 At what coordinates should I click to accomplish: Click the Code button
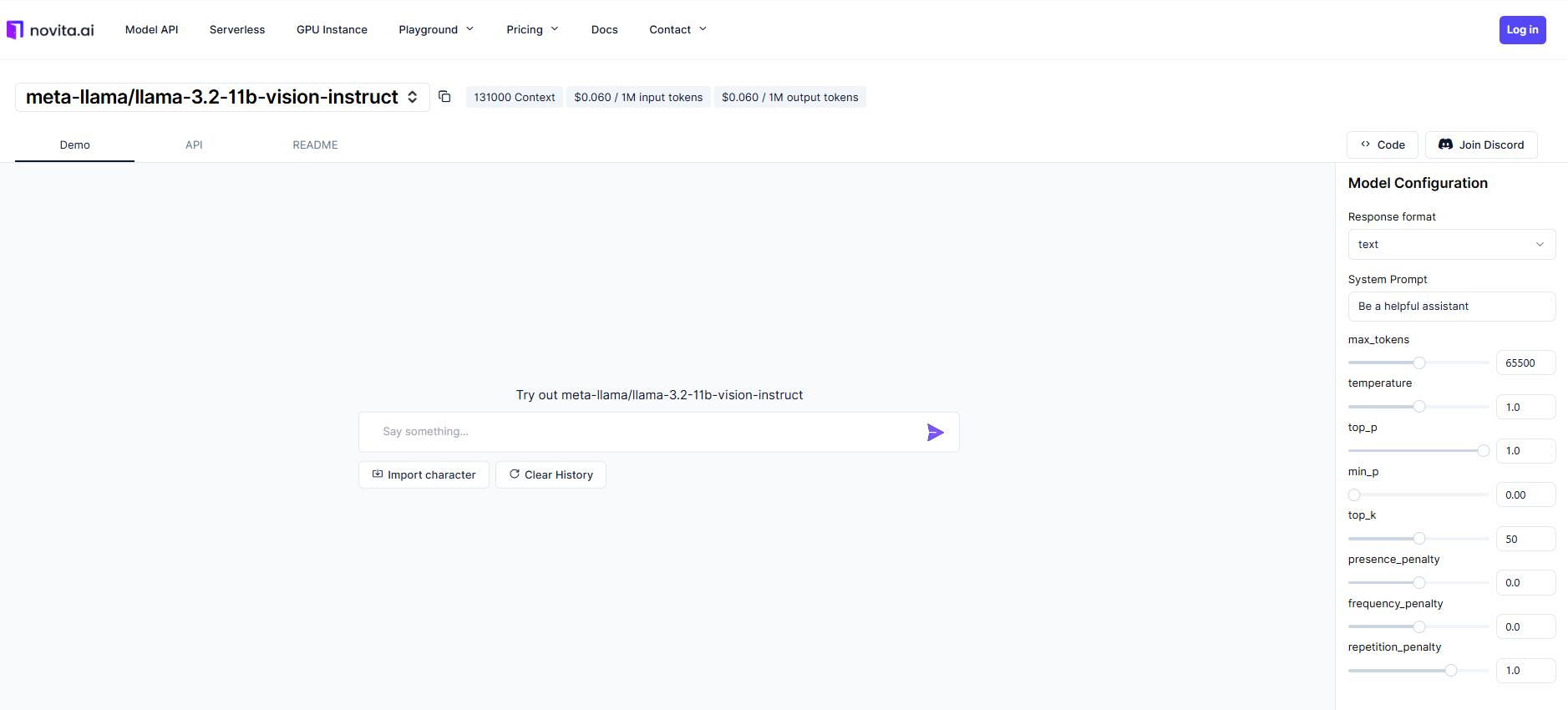1383,145
